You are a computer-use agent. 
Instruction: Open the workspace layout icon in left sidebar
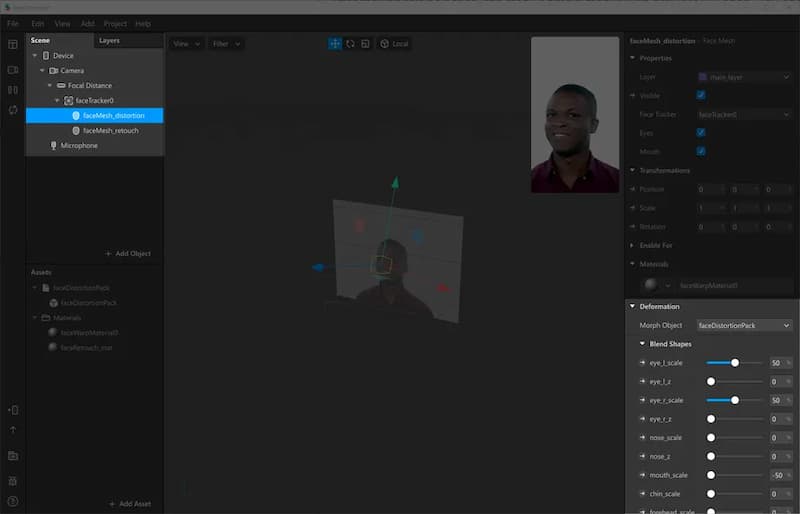13,44
